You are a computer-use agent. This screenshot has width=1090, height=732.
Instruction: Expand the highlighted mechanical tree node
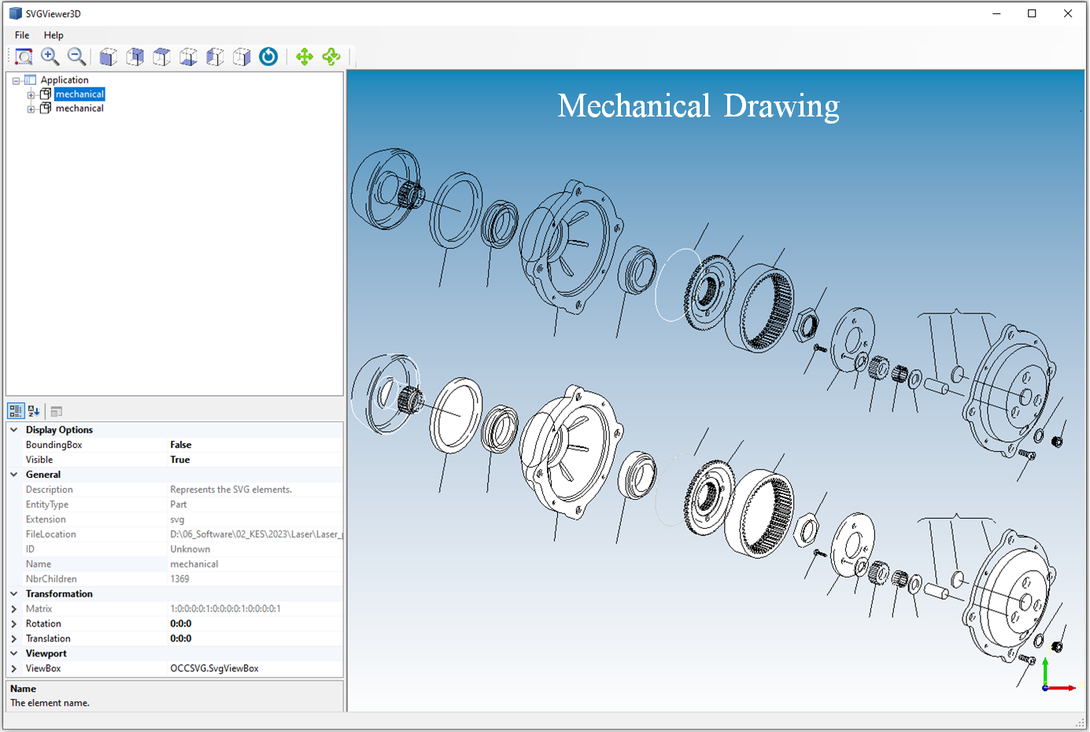31,95
